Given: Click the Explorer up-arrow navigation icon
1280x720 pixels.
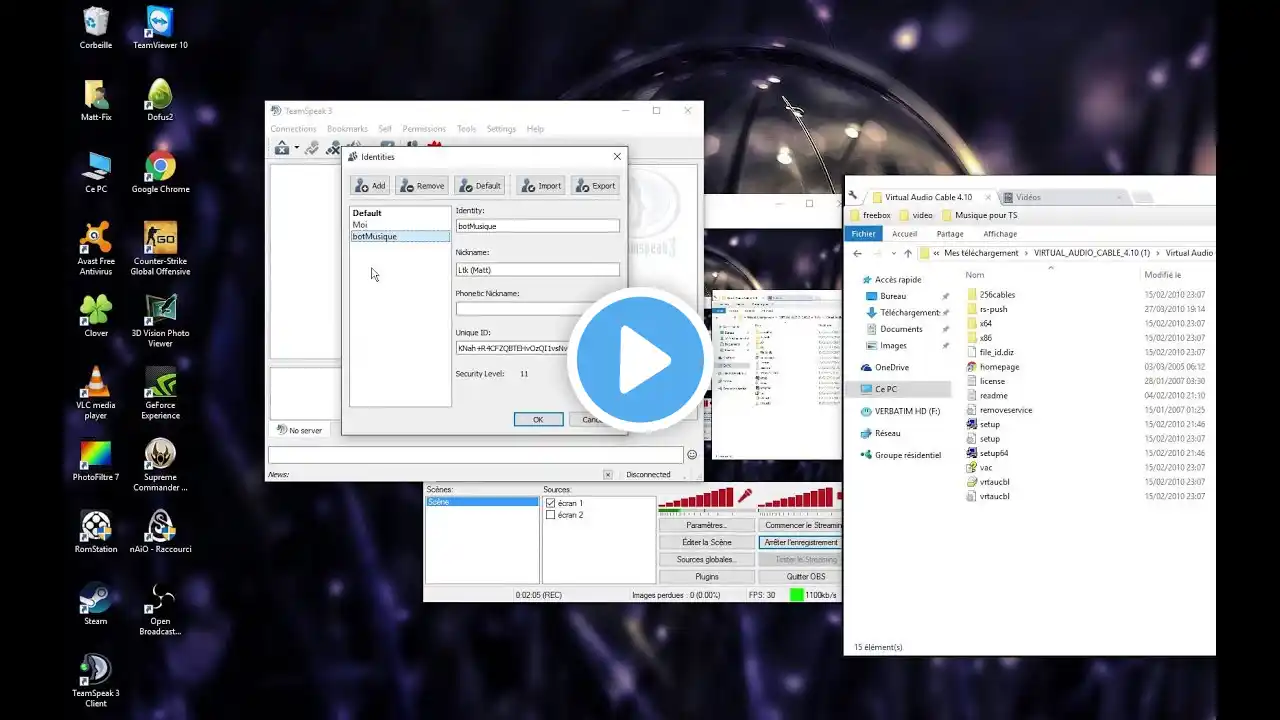Looking at the screenshot, I should pos(907,253).
